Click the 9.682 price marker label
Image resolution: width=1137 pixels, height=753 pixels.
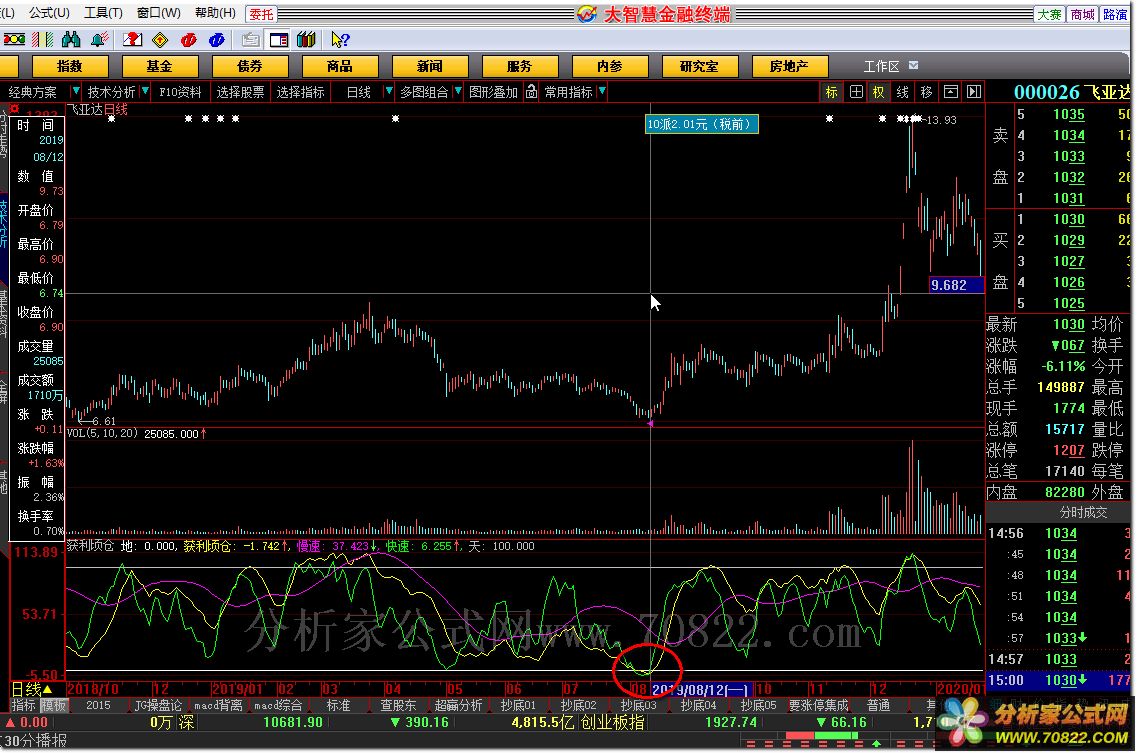pos(956,285)
